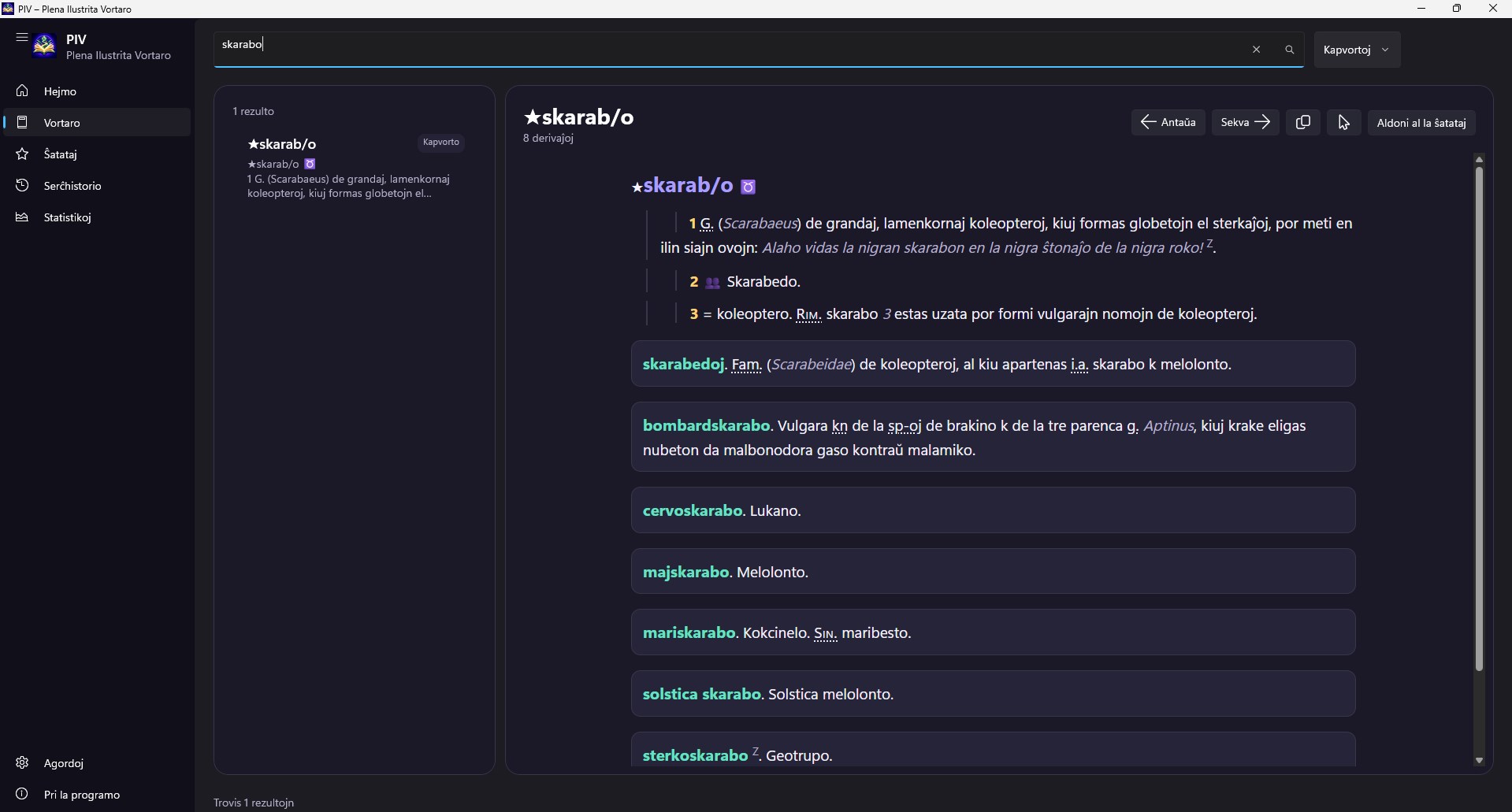This screenshot has height=812, width=1512.
Task: Click the copy entry icon
Action: coord(1303,122)
